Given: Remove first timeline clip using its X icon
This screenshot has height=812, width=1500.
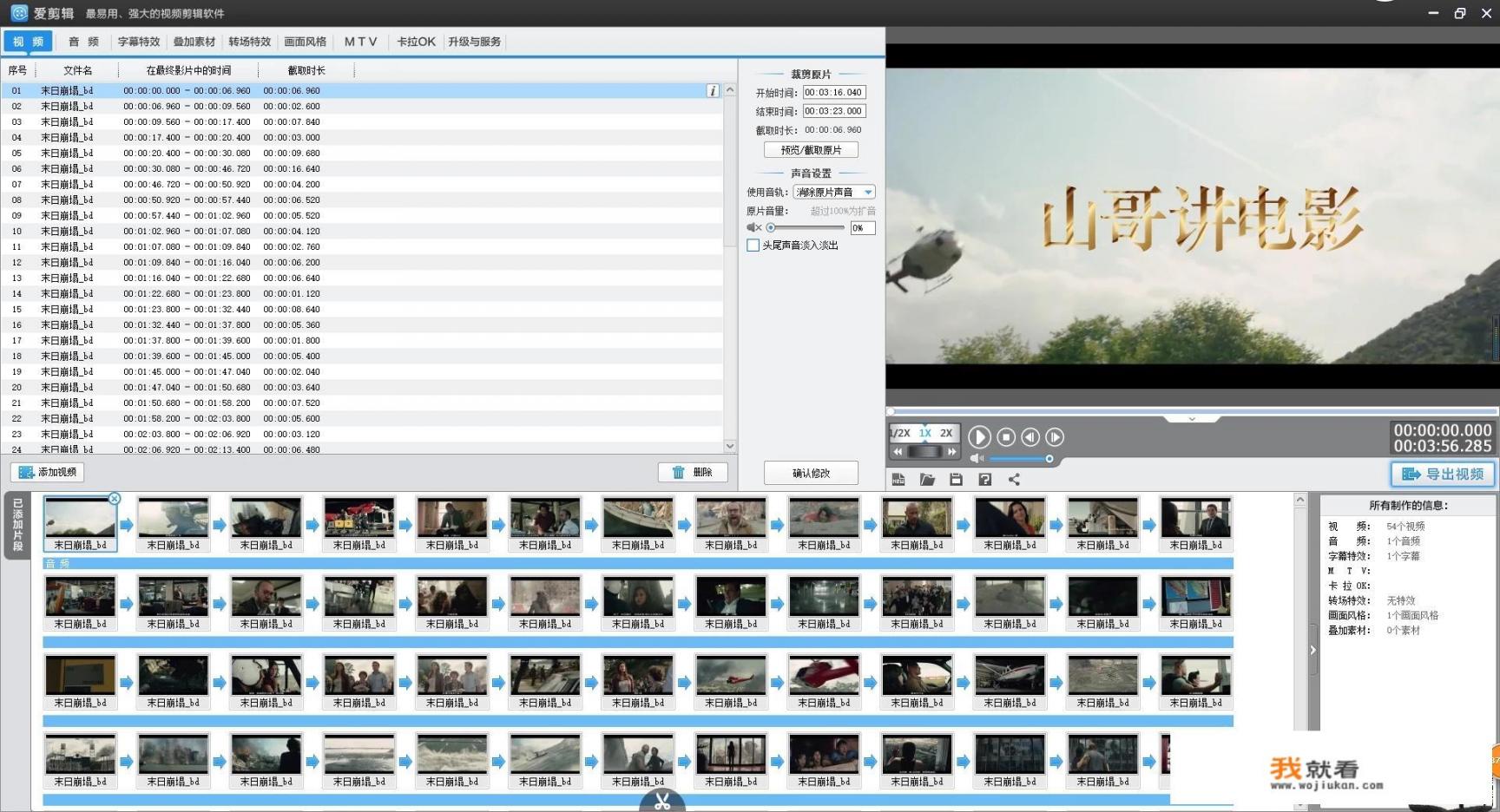Looking at the screenshot, I should [114, 498].
